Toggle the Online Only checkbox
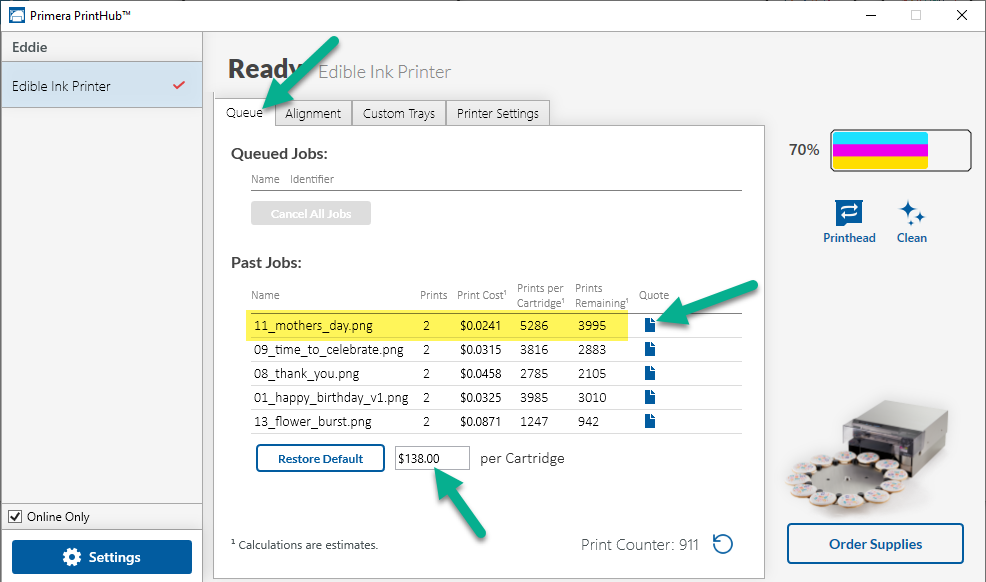The width and height of the screenshot is (986, 582). pos(15,517)
